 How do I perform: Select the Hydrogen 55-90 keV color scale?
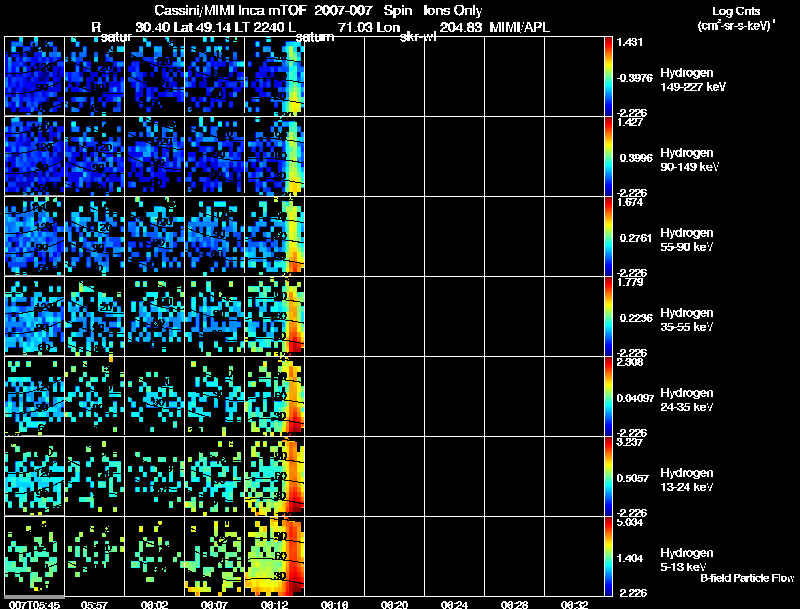(x=610, y=237)
